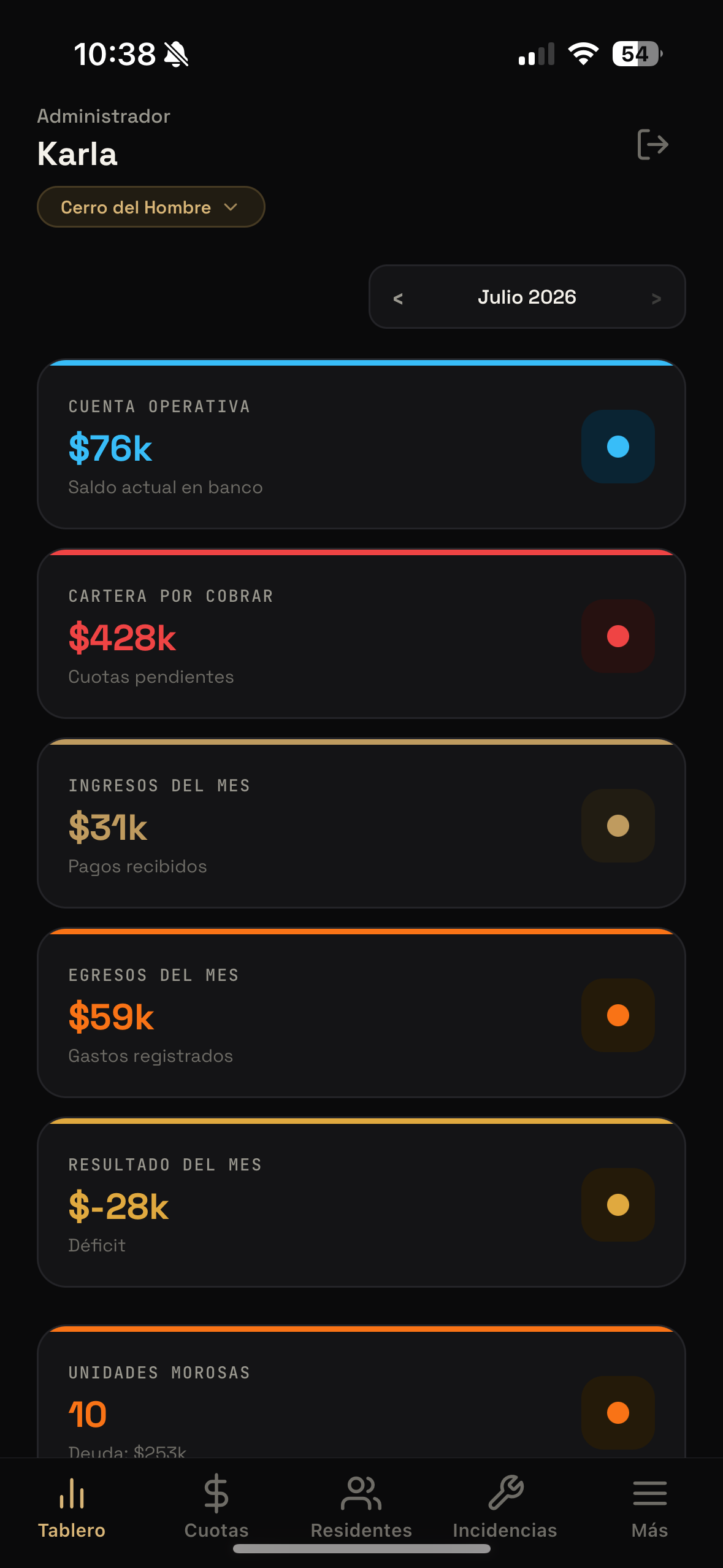Click the blue Cuenta Operativa dot icon
Screen dimensions: 723x1568
618,447
